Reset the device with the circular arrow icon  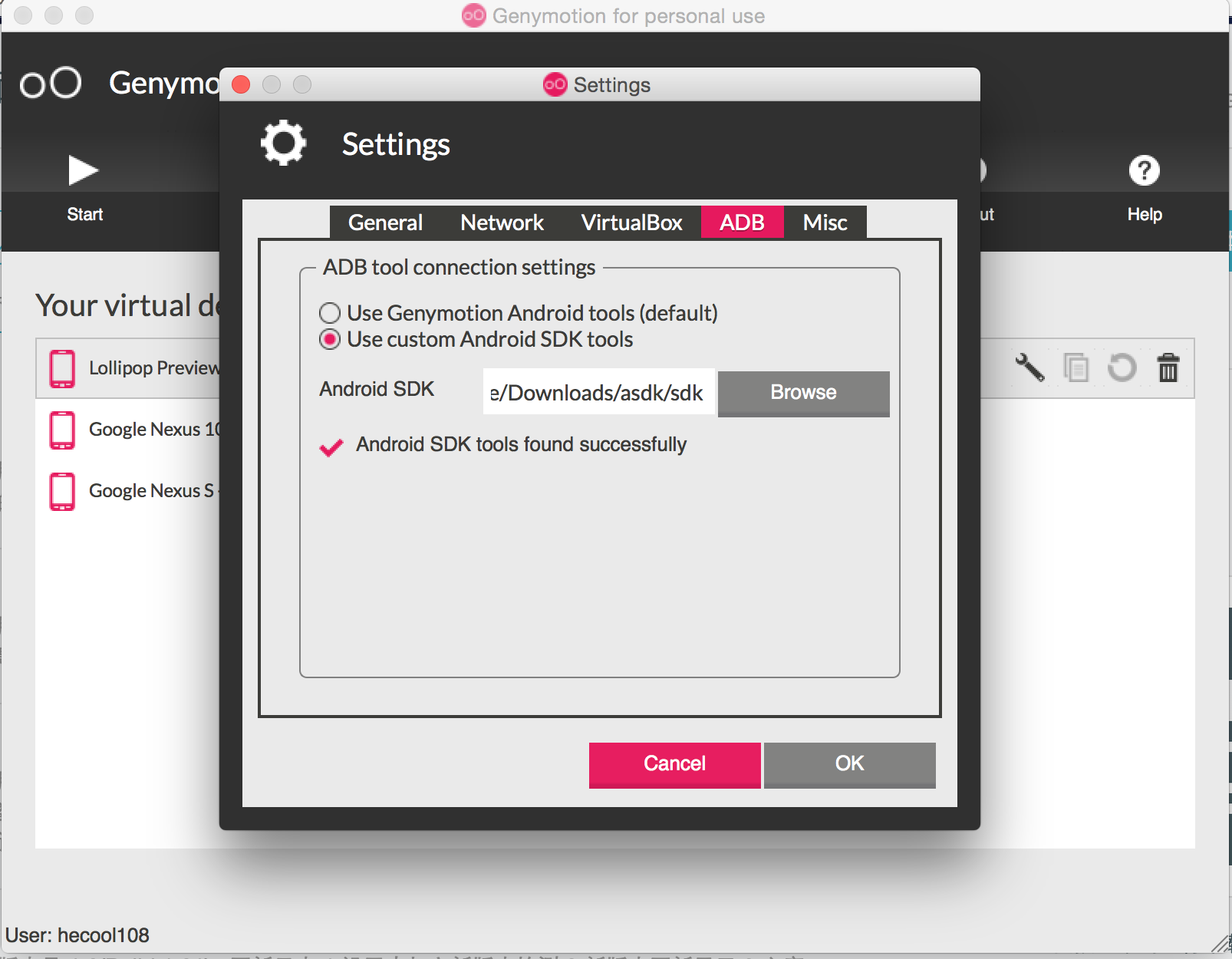[x=1122, y=367]
